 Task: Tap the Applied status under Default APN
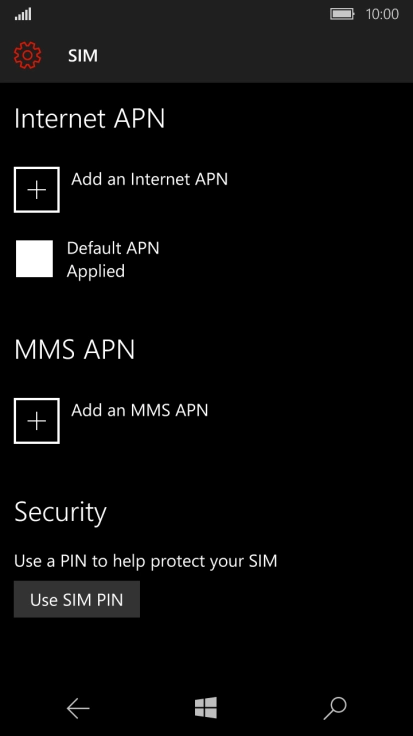[x=96, y=272]
